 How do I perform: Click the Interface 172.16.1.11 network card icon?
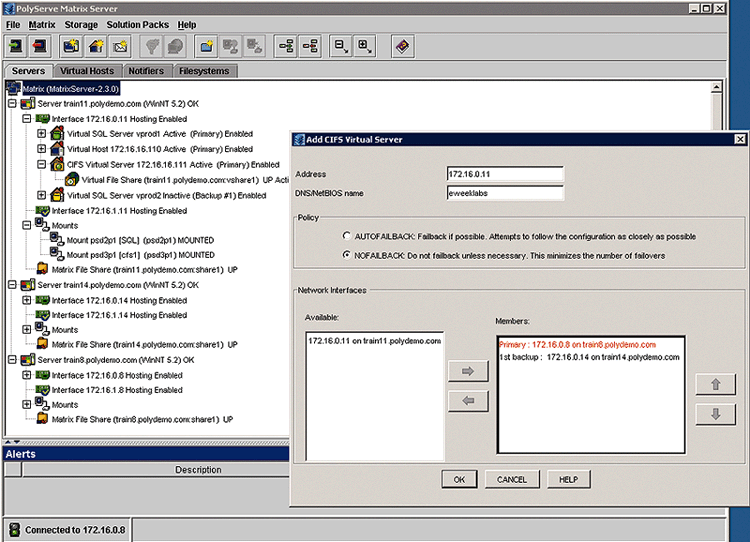coord(43,210)
